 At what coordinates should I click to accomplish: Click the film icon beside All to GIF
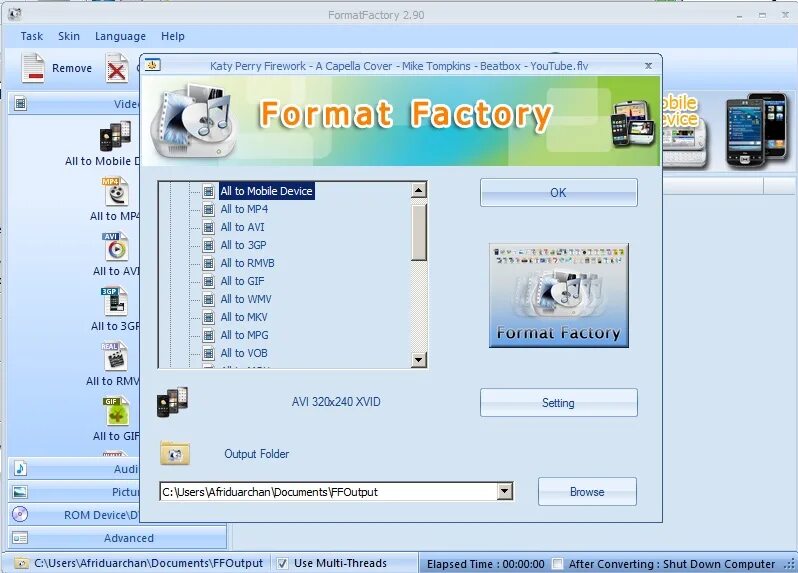[208, 281]
